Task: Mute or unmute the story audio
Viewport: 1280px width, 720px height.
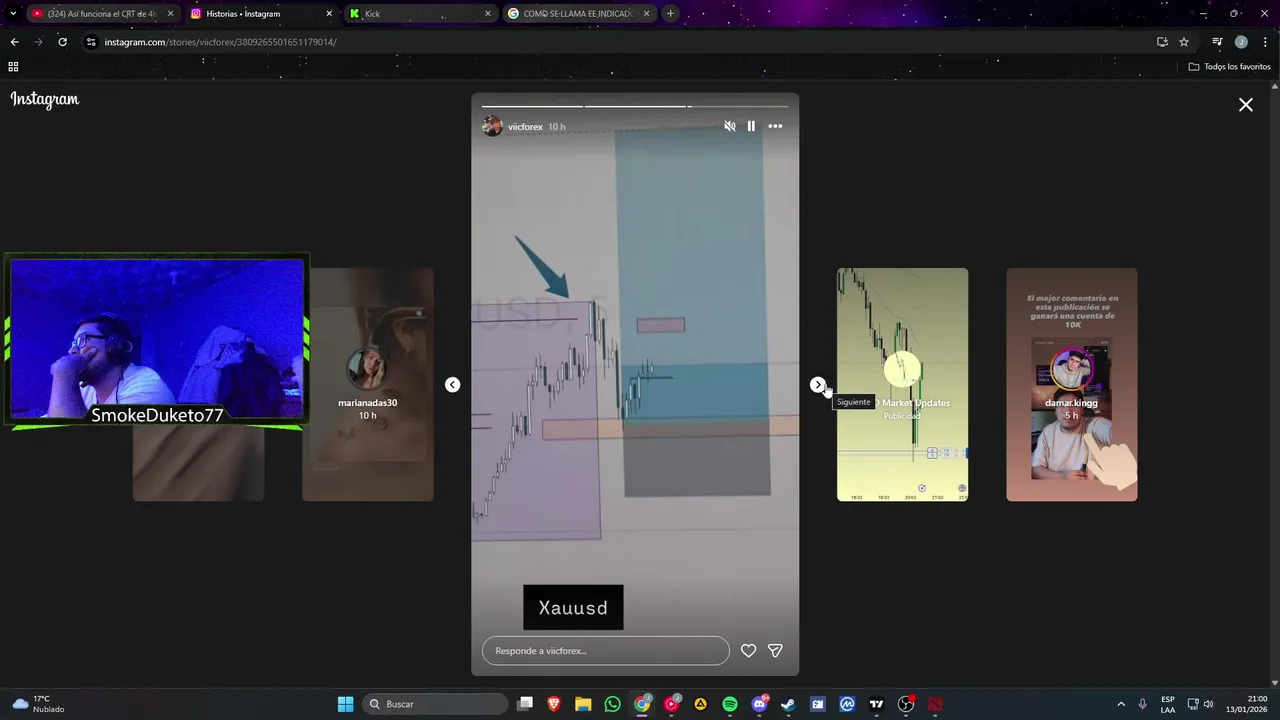Action: point(730,126)
